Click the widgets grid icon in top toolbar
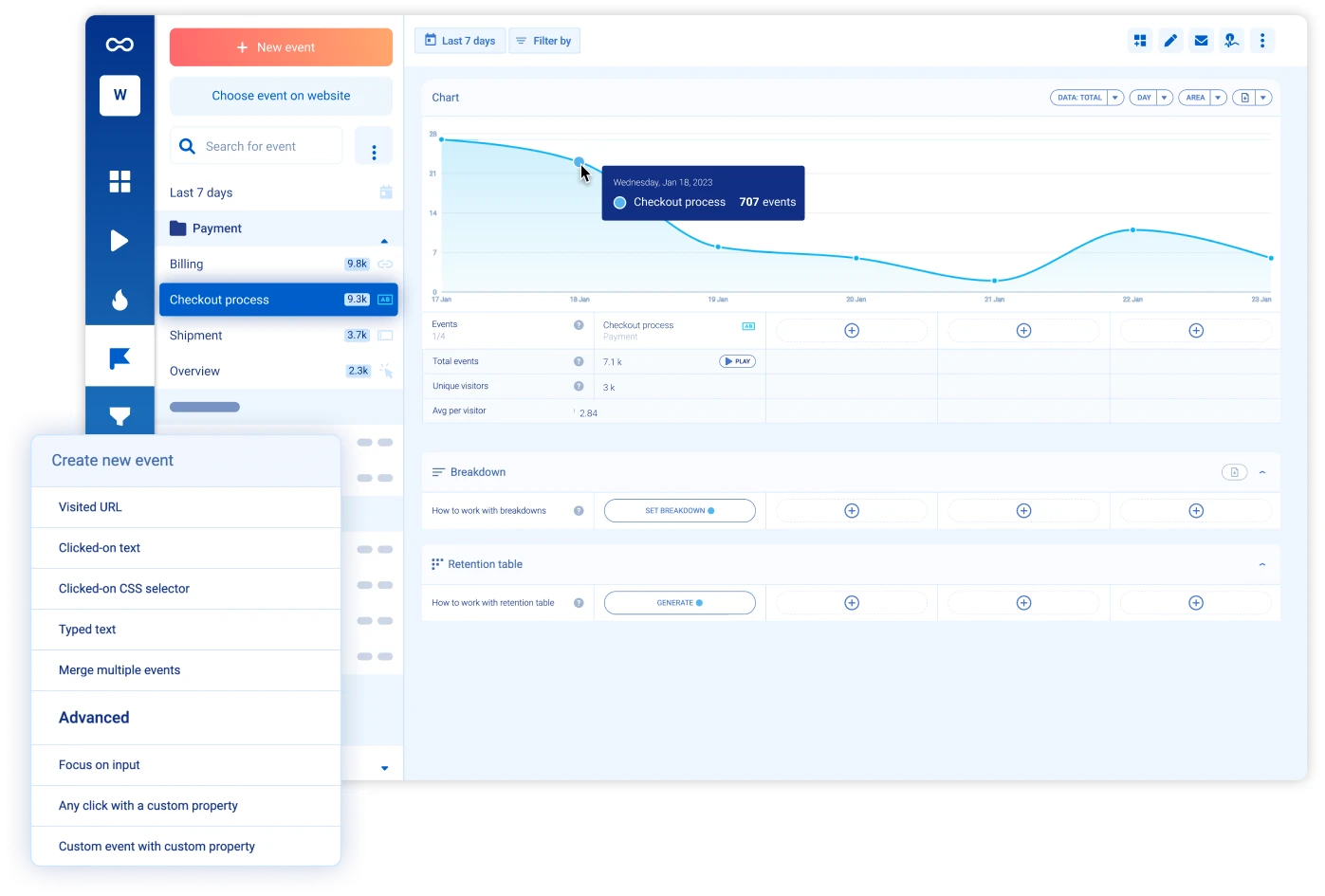 [1140, 41]
